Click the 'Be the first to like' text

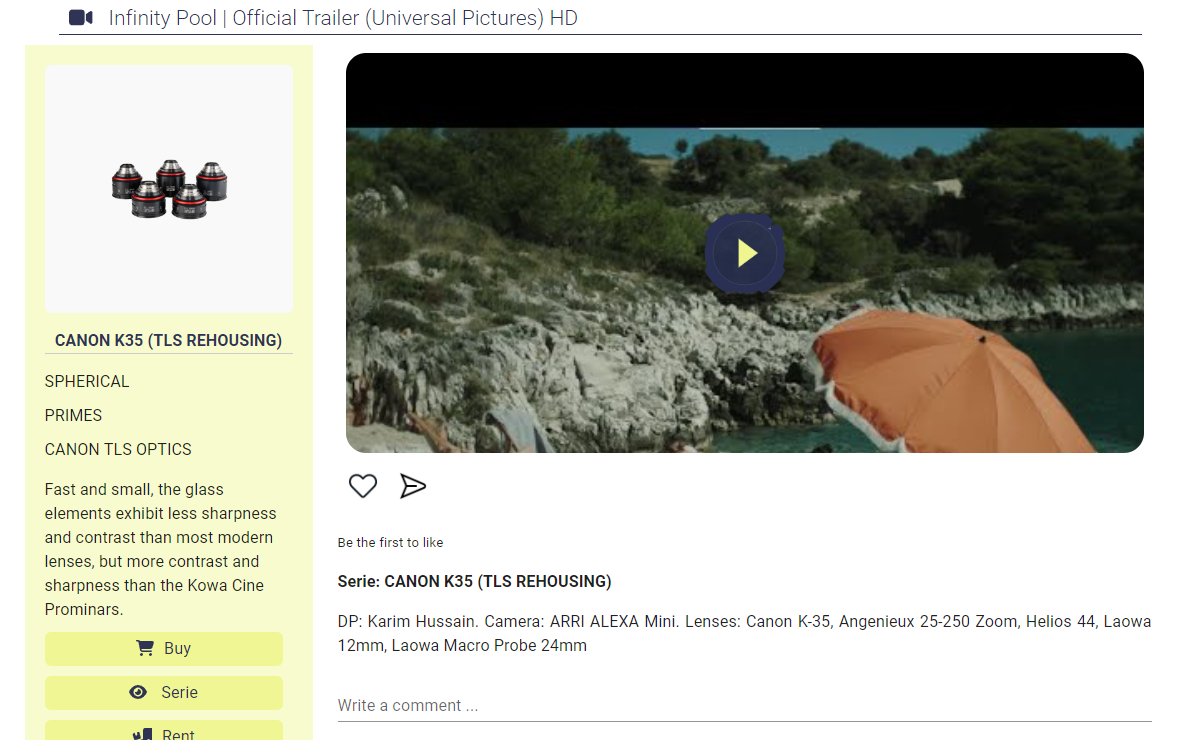[x=390, y=542]
